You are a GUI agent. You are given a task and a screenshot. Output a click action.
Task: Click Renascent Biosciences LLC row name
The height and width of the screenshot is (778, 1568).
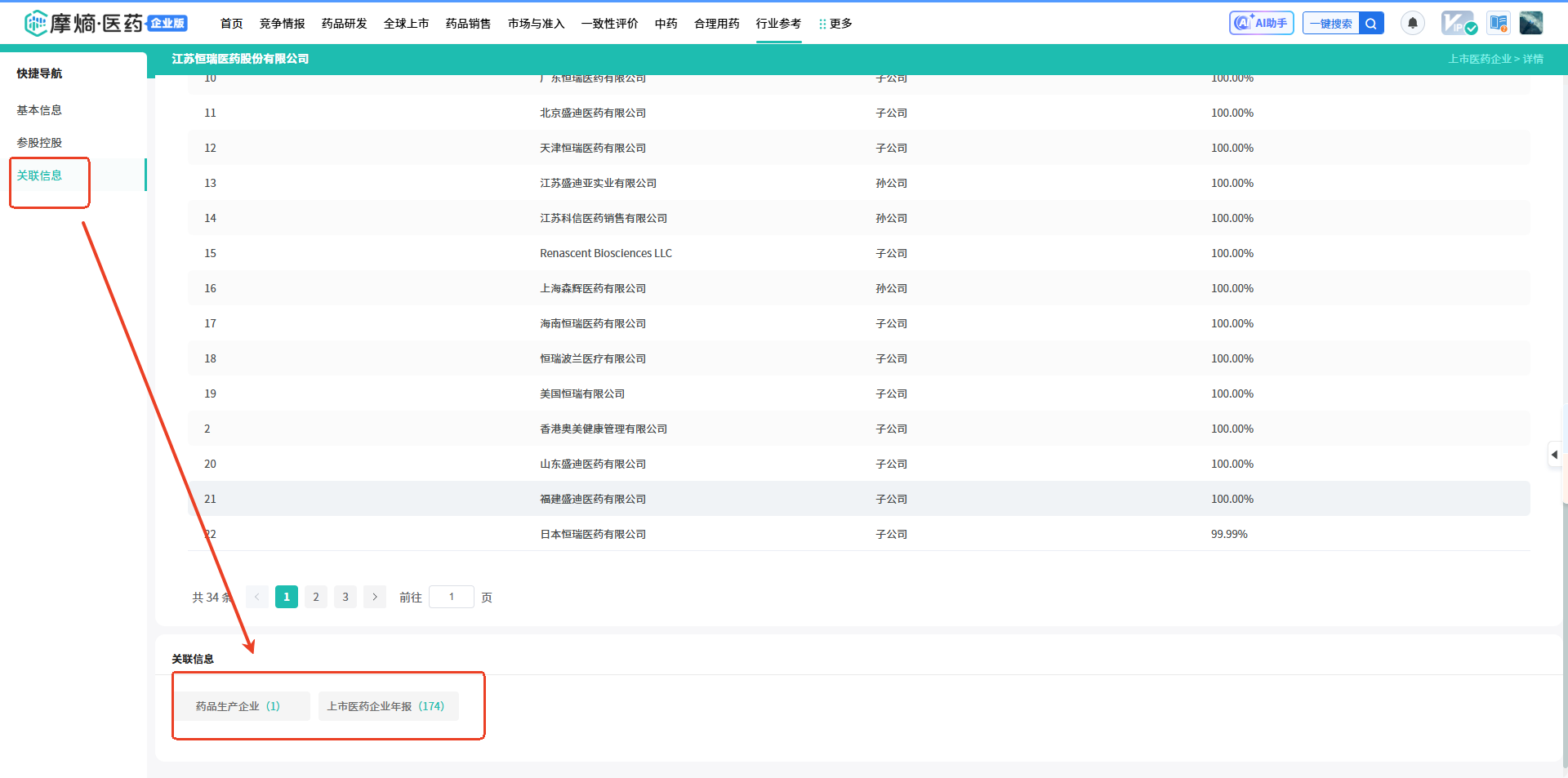tap(606, 253)
